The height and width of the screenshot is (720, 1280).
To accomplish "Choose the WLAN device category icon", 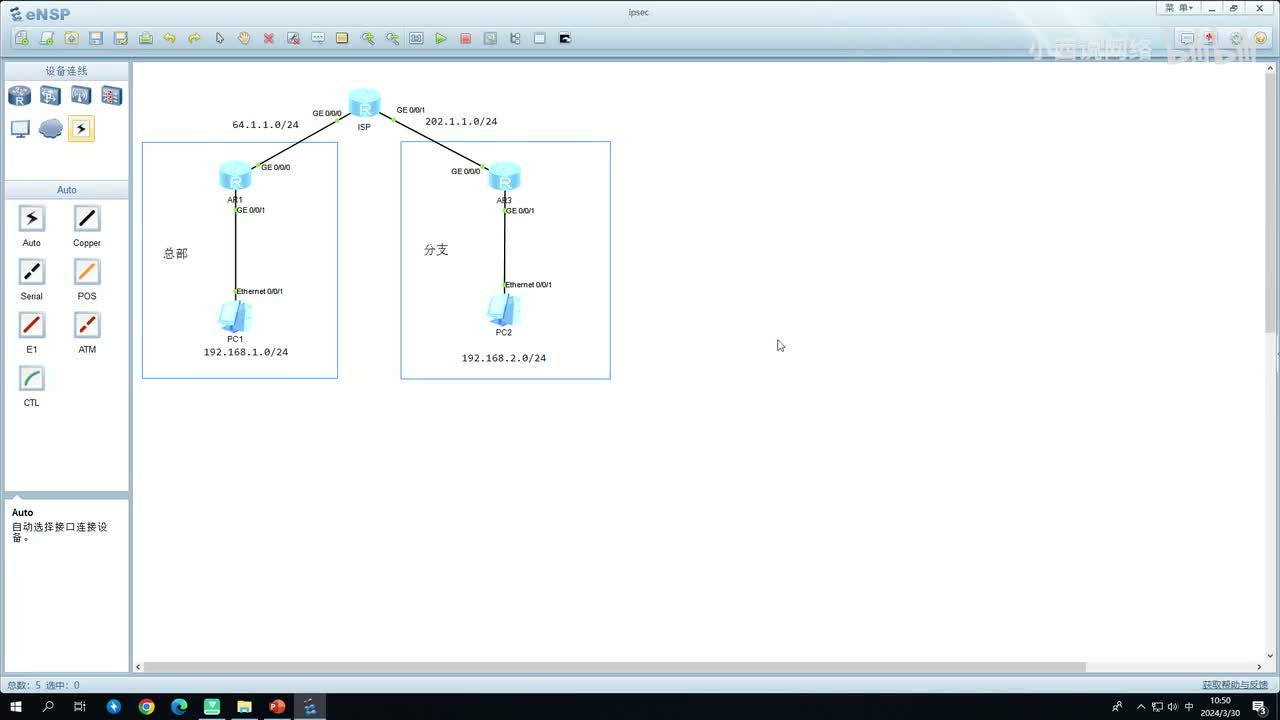I will tap(81, 96).
